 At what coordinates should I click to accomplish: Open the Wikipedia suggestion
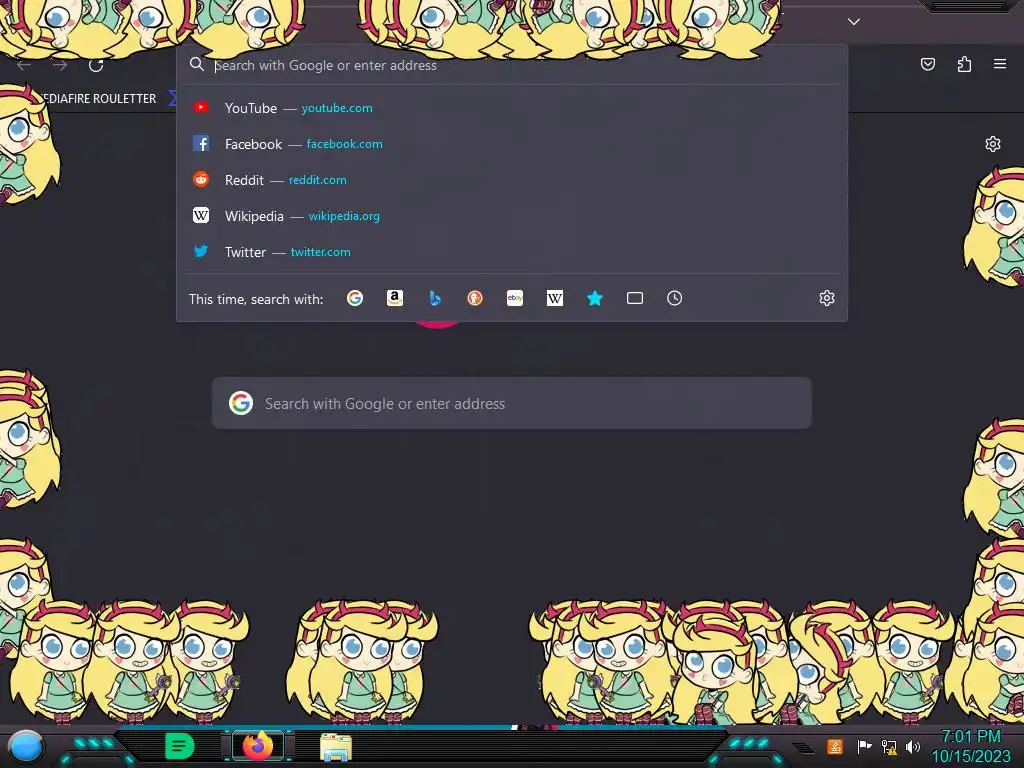(x=512, y=216)
